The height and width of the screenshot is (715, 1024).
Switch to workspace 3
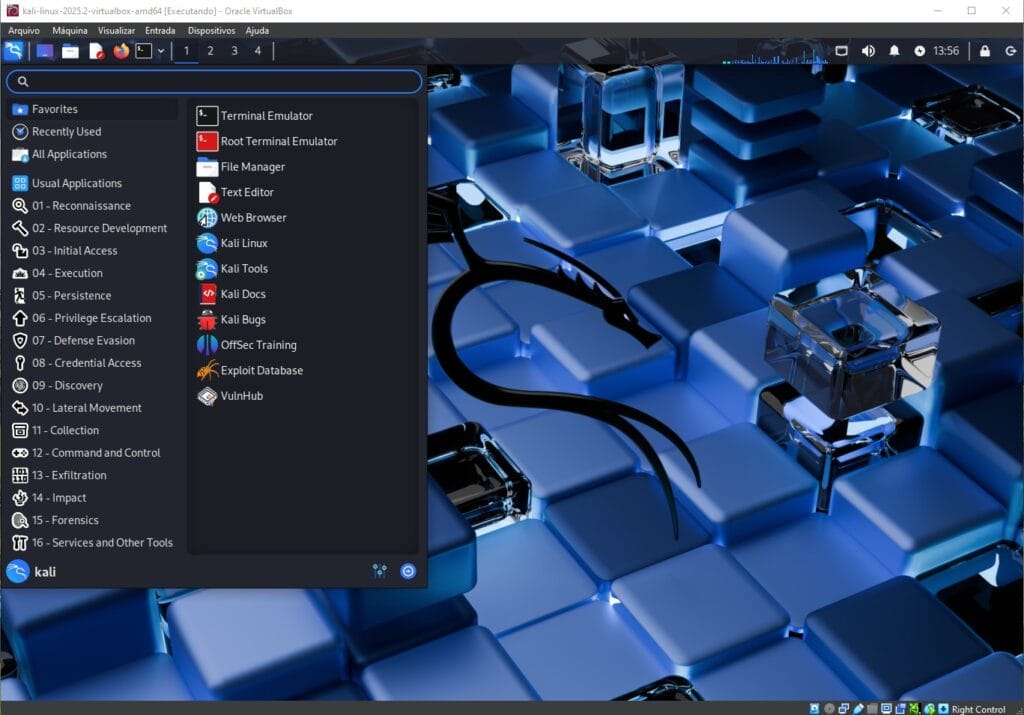coord(234,51)
